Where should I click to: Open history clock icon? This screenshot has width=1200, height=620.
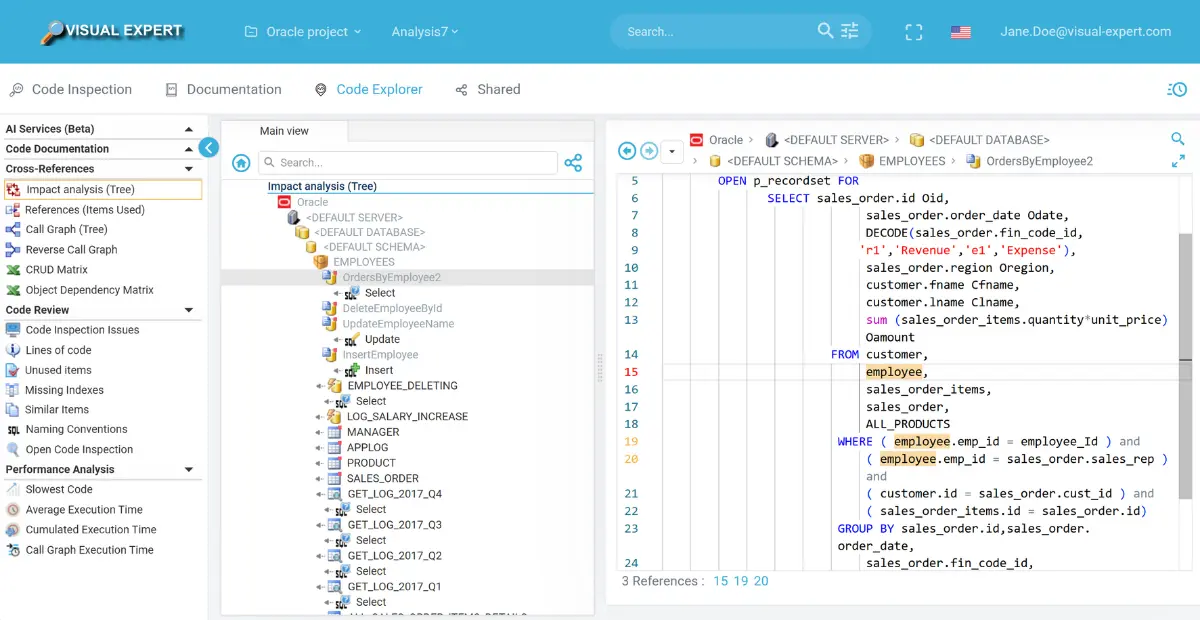1176,89
